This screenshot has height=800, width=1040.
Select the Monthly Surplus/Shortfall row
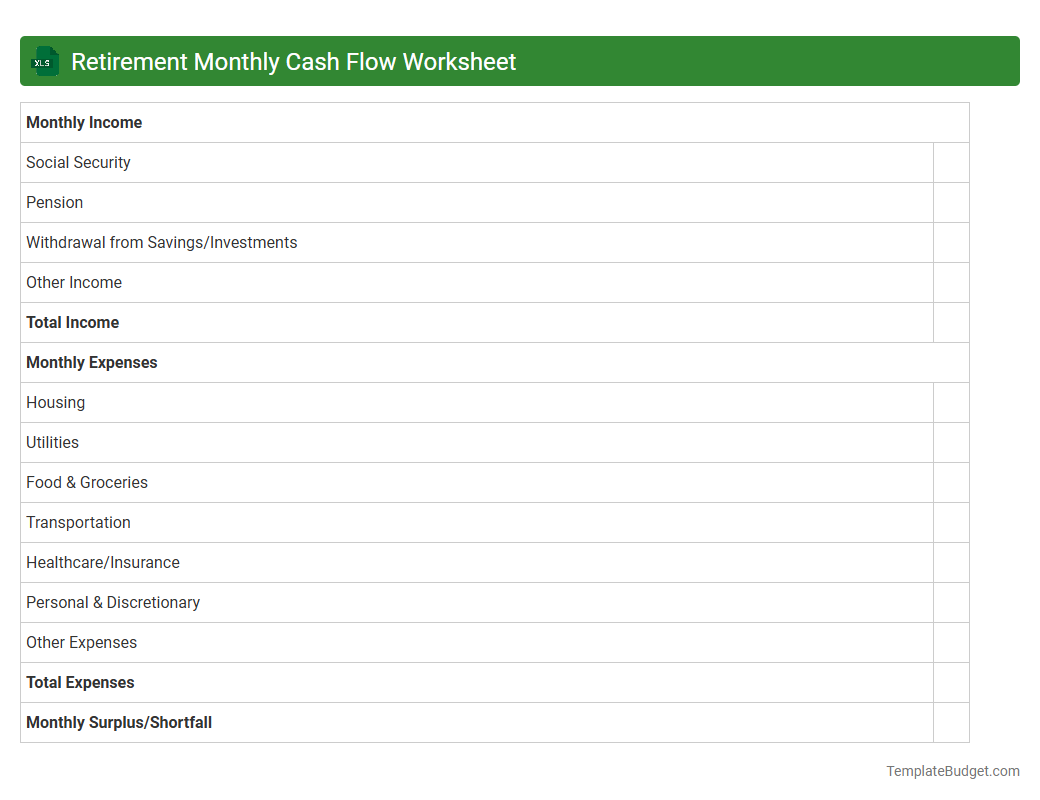click(118, 722)
